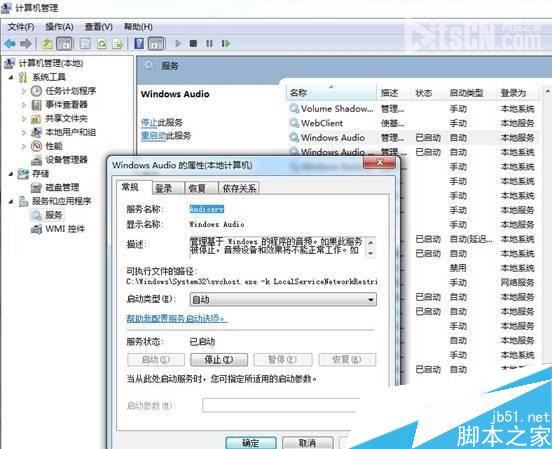Click the 帮助我配置服务启动选项 link
The image size is (552, 449).
point(176,318)
